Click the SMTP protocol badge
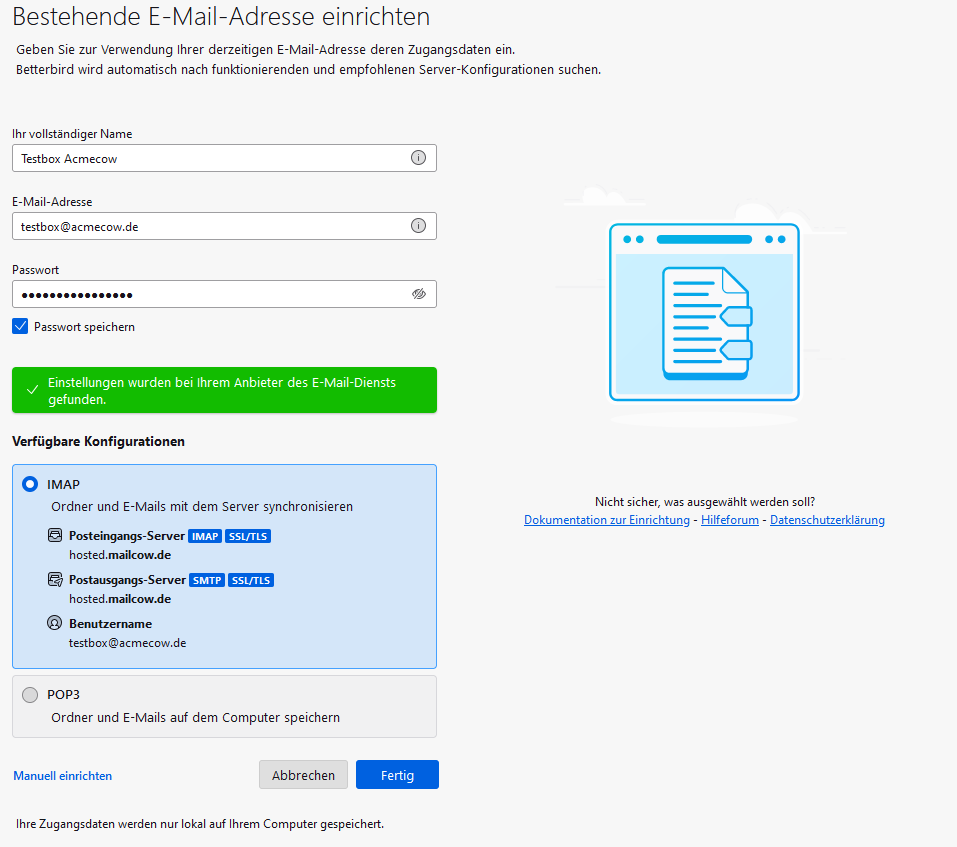The image size is (957, 847). tap(206, 579)
